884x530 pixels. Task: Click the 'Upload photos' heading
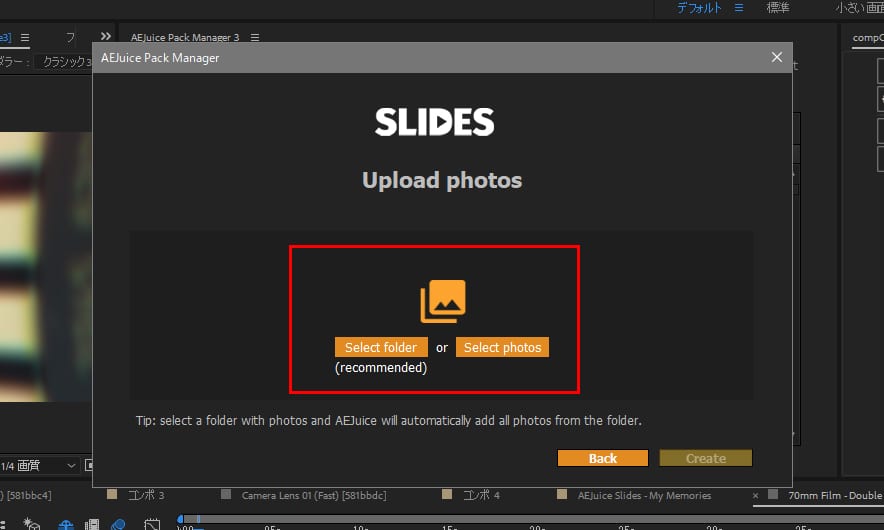pyautogui.click(x=442, y=180)
